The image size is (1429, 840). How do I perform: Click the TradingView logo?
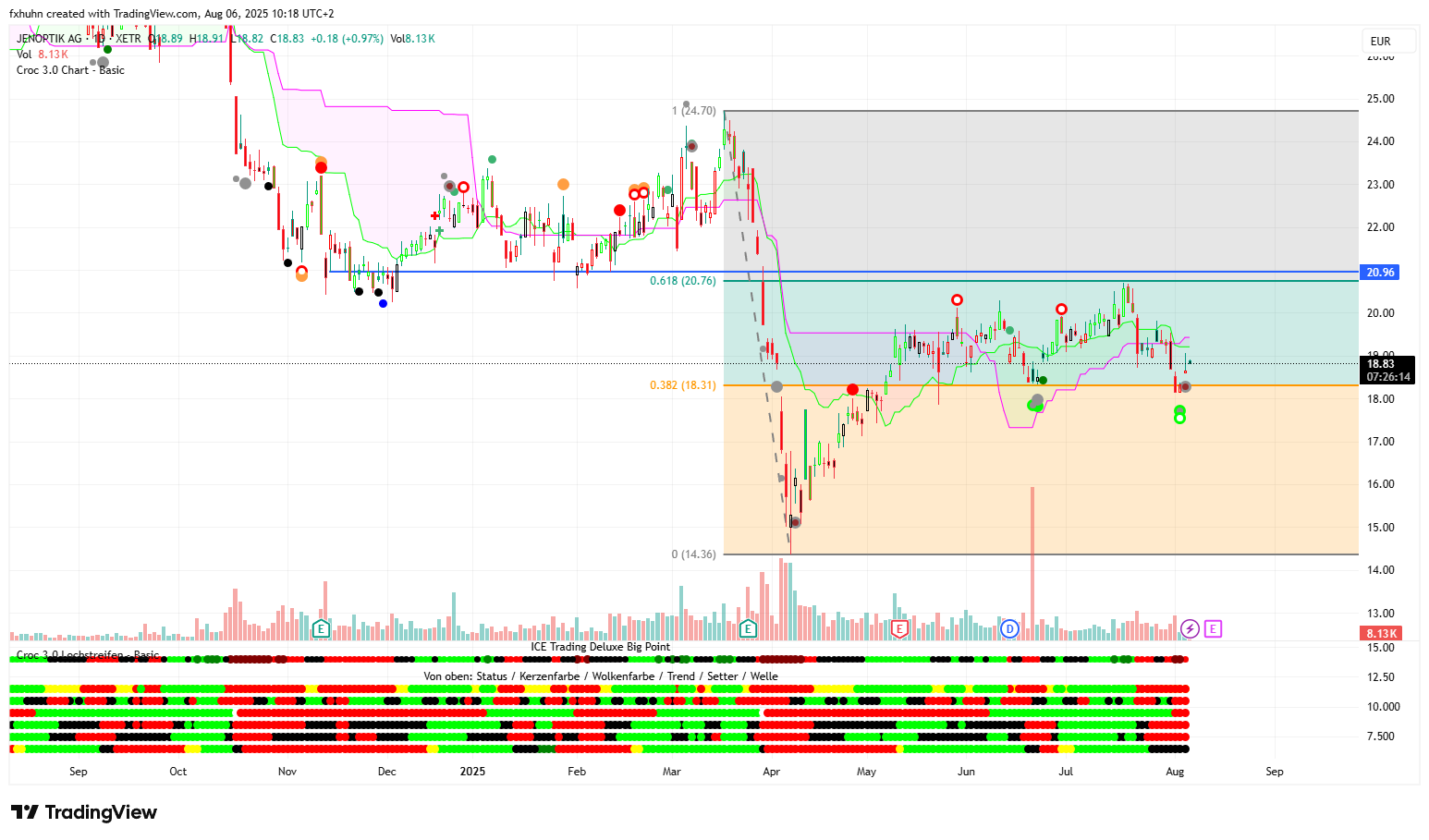(x=84, y=812)
